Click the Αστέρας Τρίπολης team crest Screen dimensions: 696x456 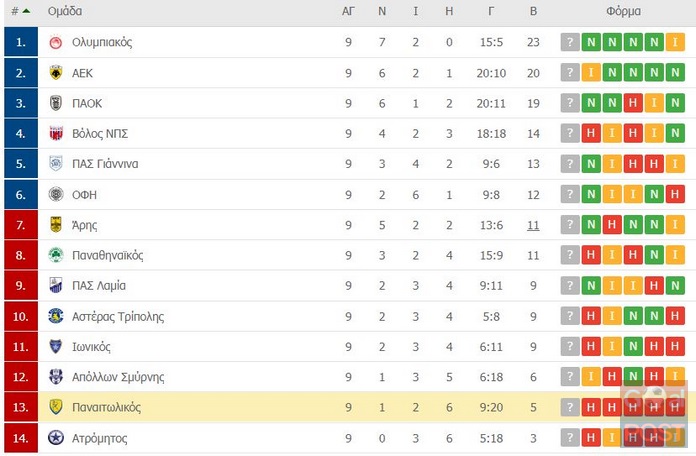pyautogui.click(x=56, y=316)
